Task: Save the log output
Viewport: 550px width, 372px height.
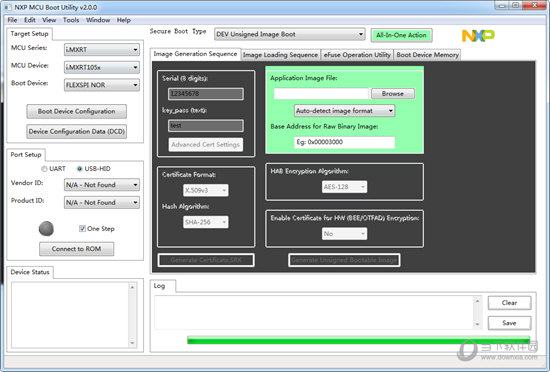Action: (x=509, y=323)
